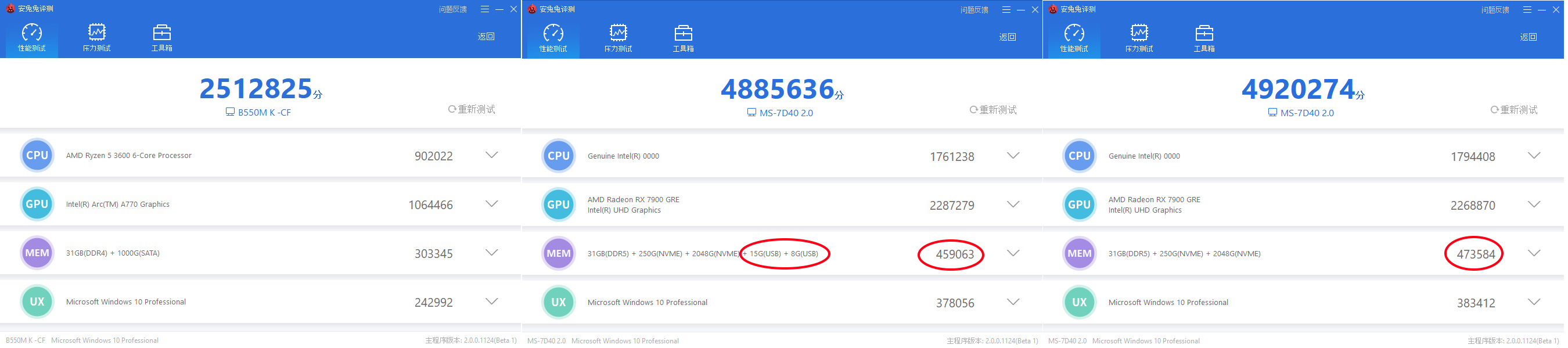Click 重新测试 under the 4920274 score
1568x348 pixels.
(x=1515, y=110)
